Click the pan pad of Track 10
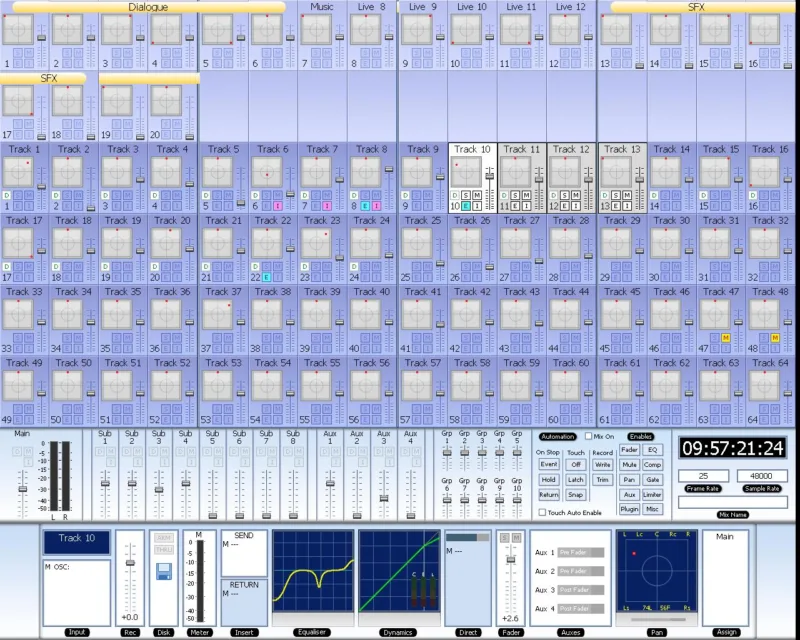Screen dimensions: 800x640 point(466,171)
